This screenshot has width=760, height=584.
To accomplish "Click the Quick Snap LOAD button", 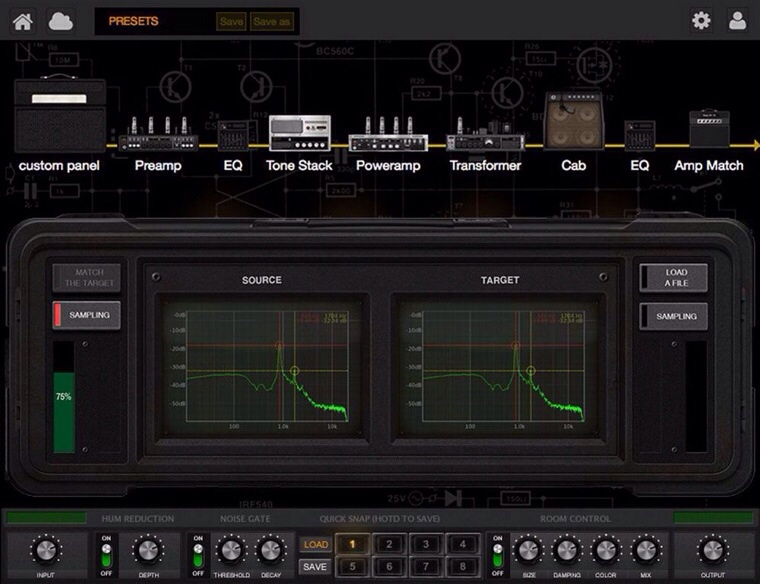I will [x=316, y=545].
